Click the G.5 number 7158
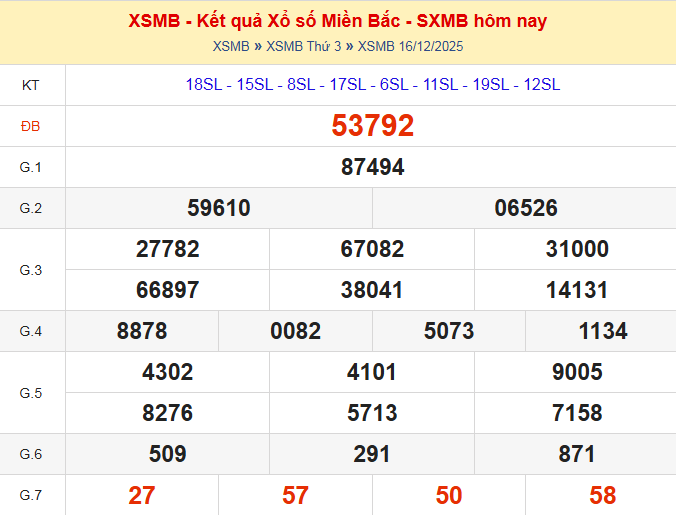This screenshot has height=515, width=676. pos(577,413)
